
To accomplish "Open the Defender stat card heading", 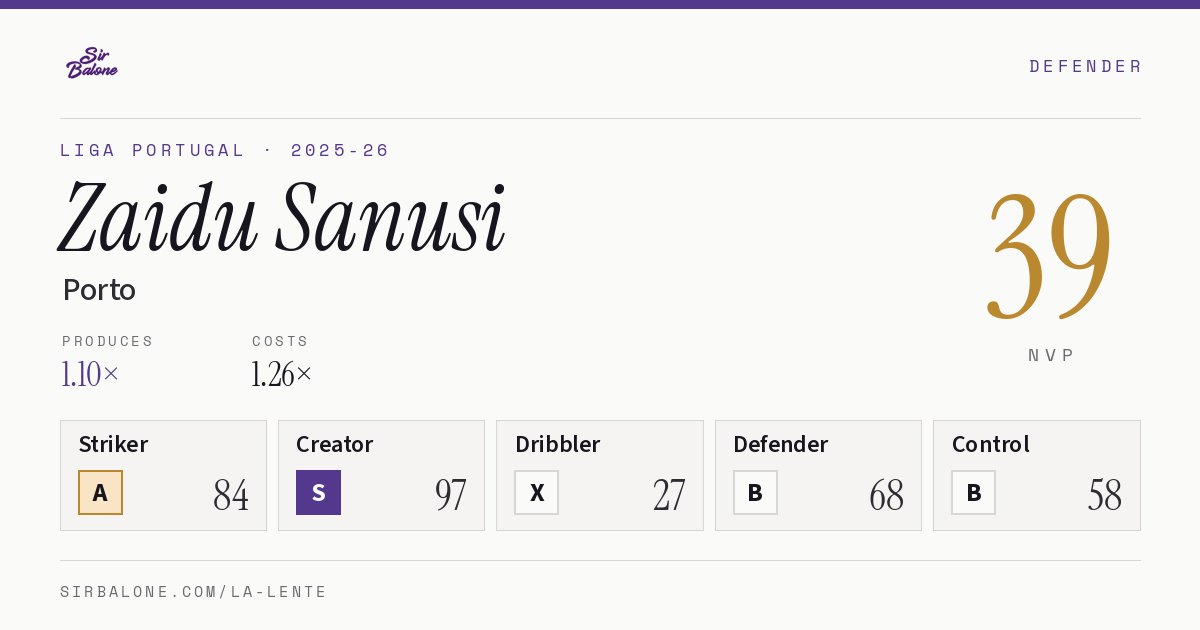I will (780, 444).
